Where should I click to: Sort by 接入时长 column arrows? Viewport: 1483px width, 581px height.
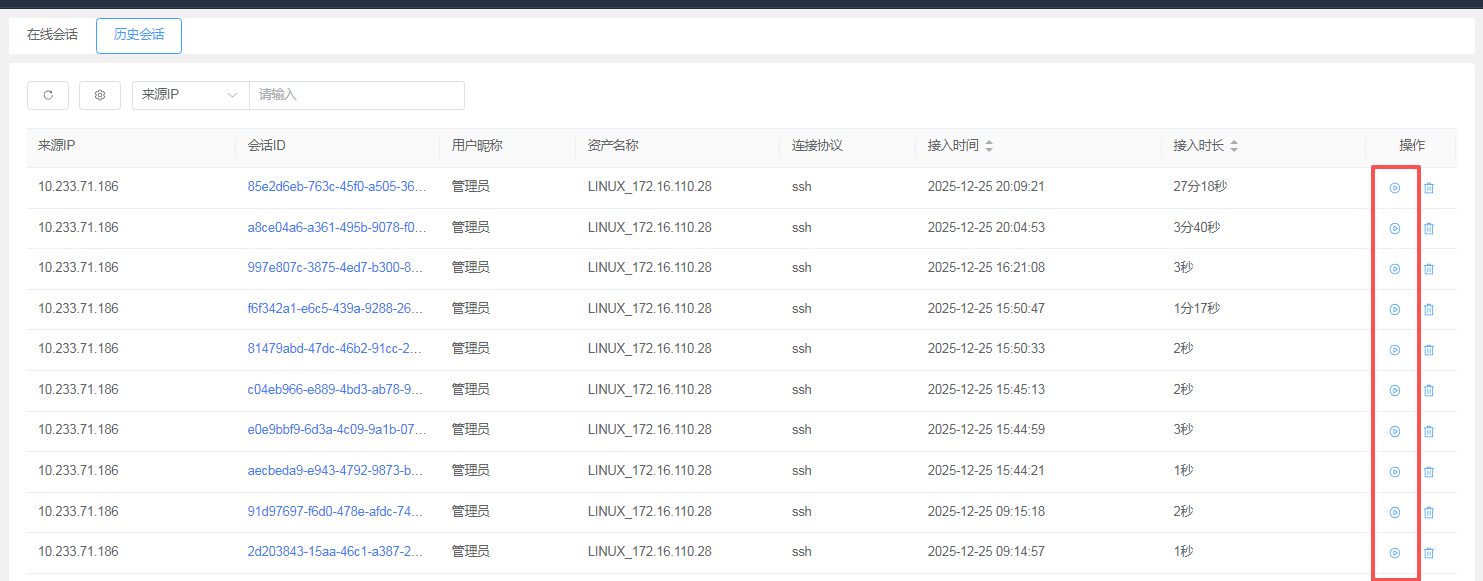pyautogui.click(x=1234, y=146)
